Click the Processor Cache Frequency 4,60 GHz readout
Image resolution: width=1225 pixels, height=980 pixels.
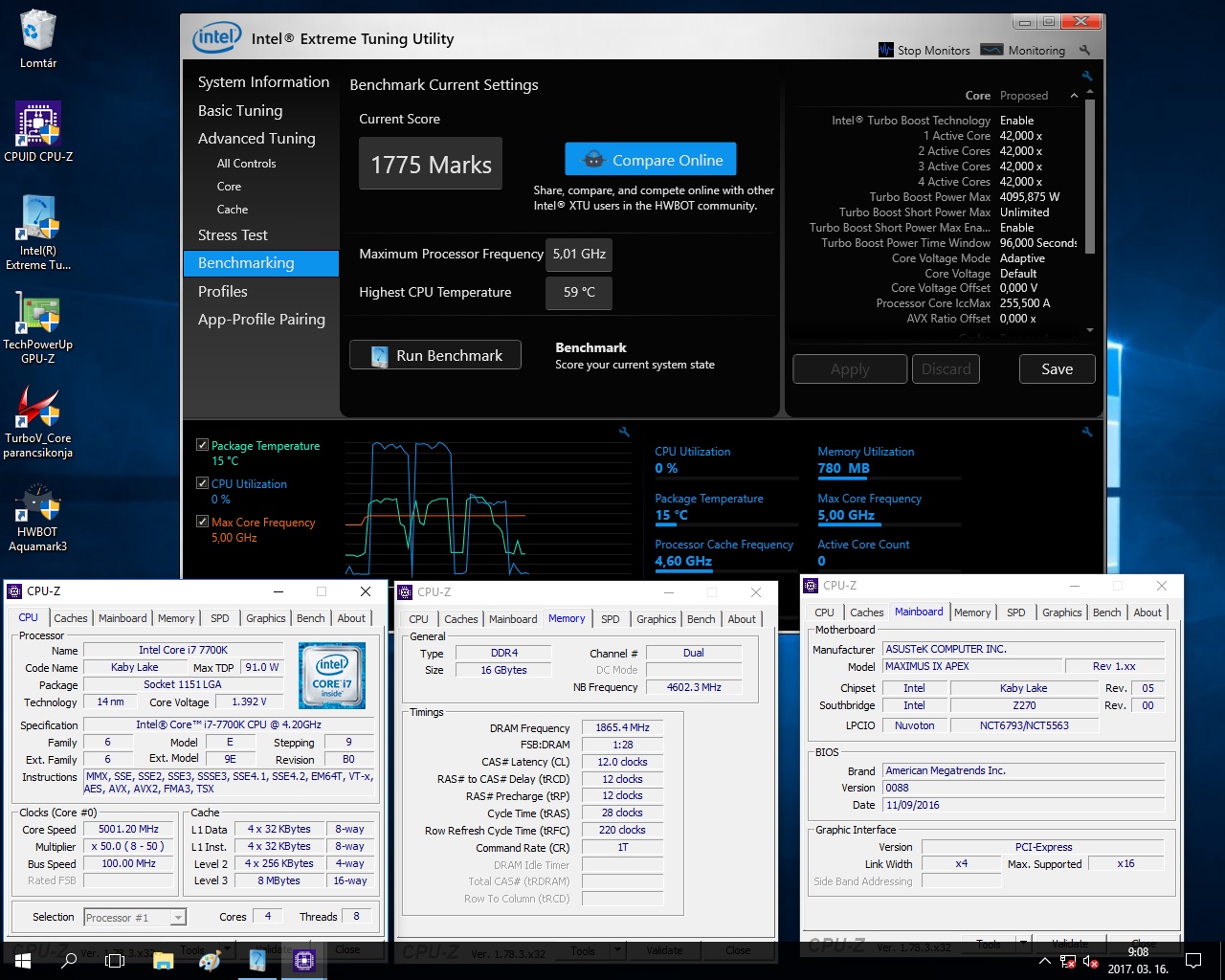[x=683, y=561]
